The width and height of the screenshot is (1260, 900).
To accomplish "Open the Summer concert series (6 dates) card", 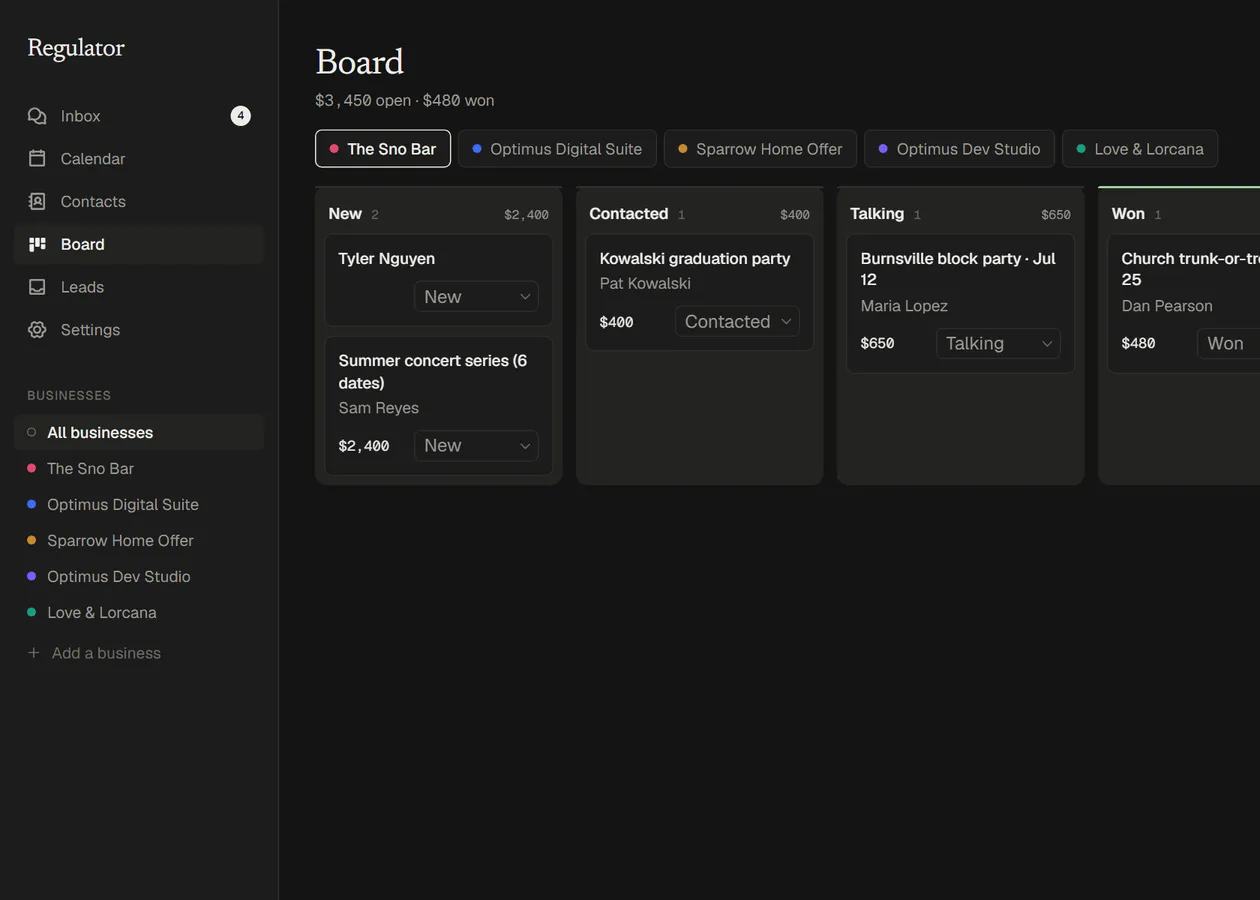I will pyautogui.click(x=439, y=406).
